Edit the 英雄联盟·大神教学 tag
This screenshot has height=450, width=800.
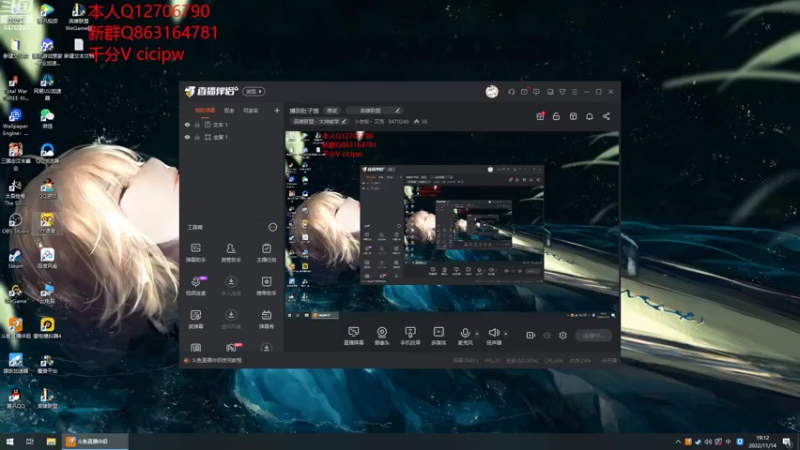point(319,121)
